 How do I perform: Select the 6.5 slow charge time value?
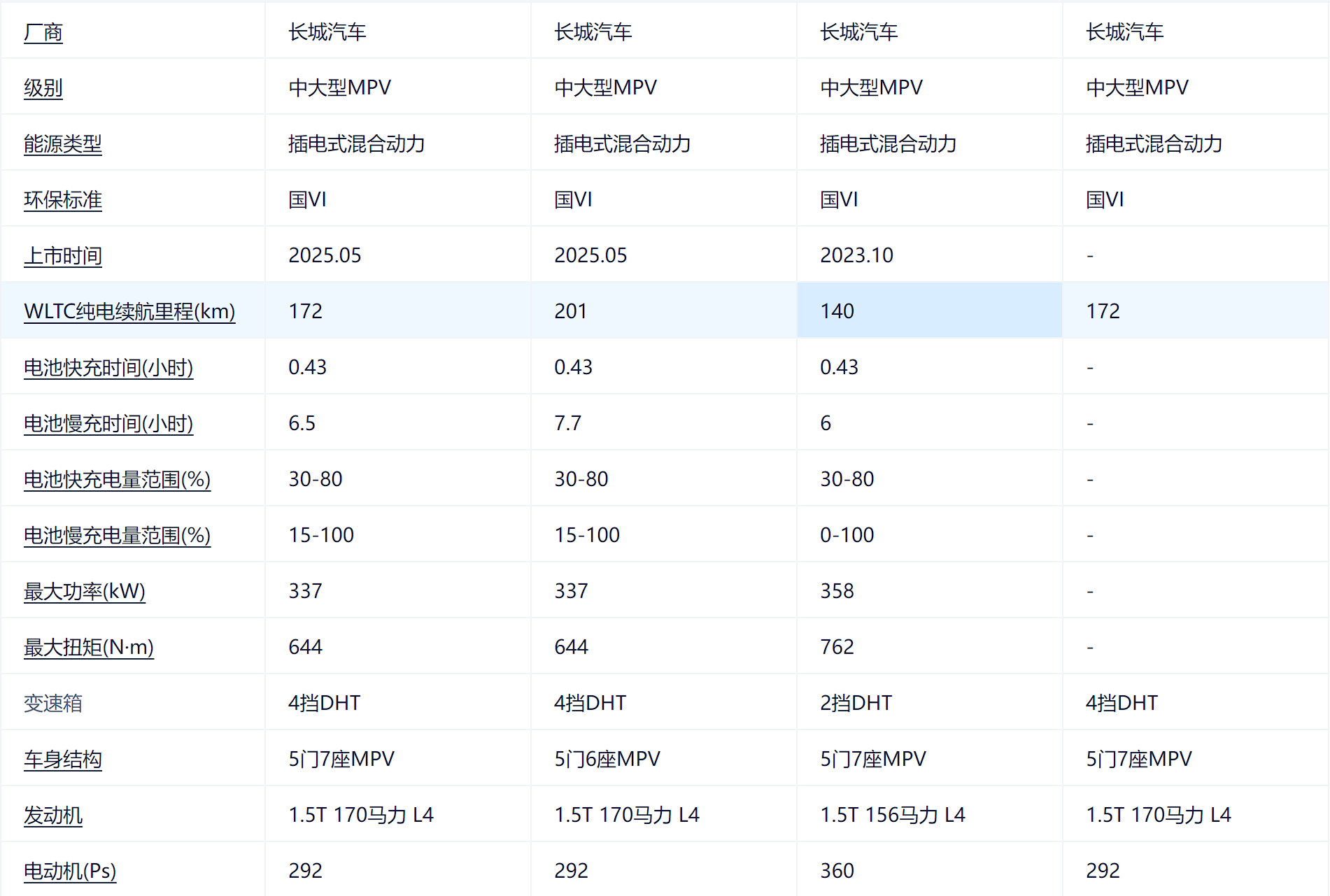302,423
